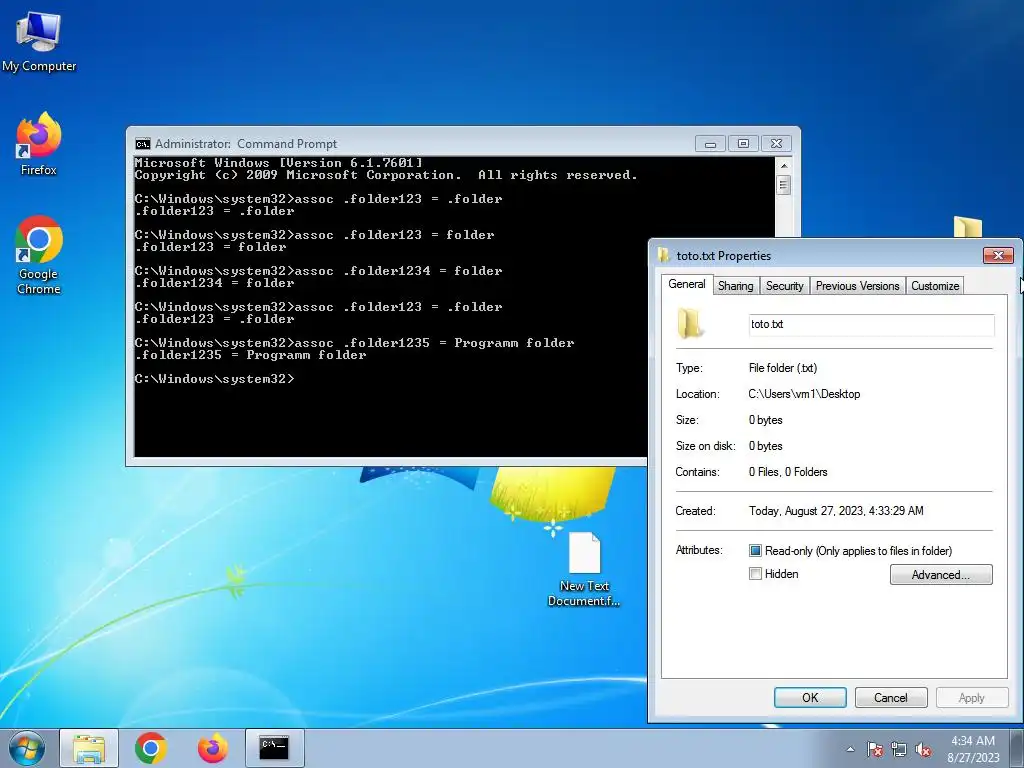Confirm properties with OK button

click(810, 697)
